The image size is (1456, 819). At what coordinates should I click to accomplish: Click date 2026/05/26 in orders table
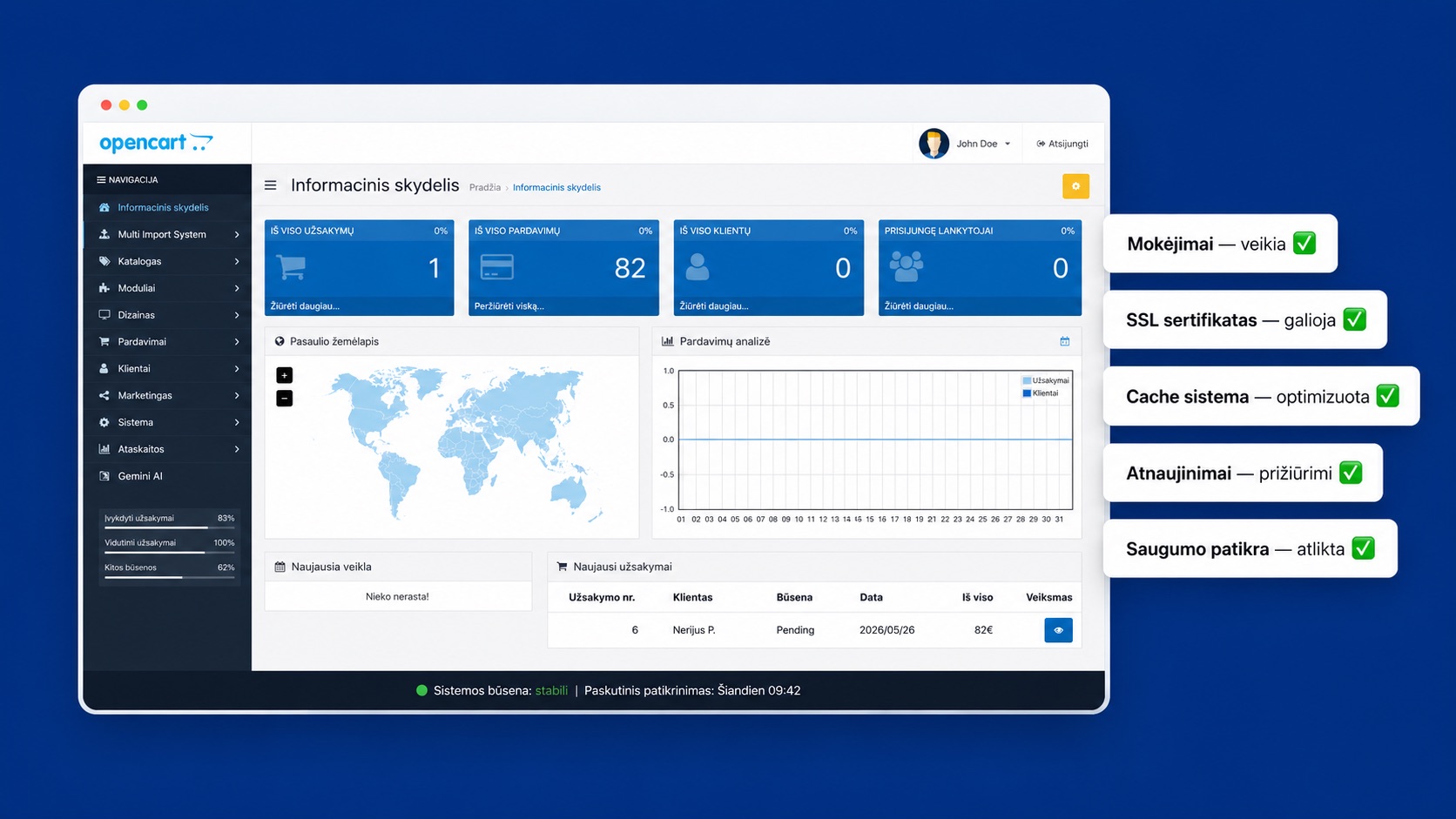[886, 630]
